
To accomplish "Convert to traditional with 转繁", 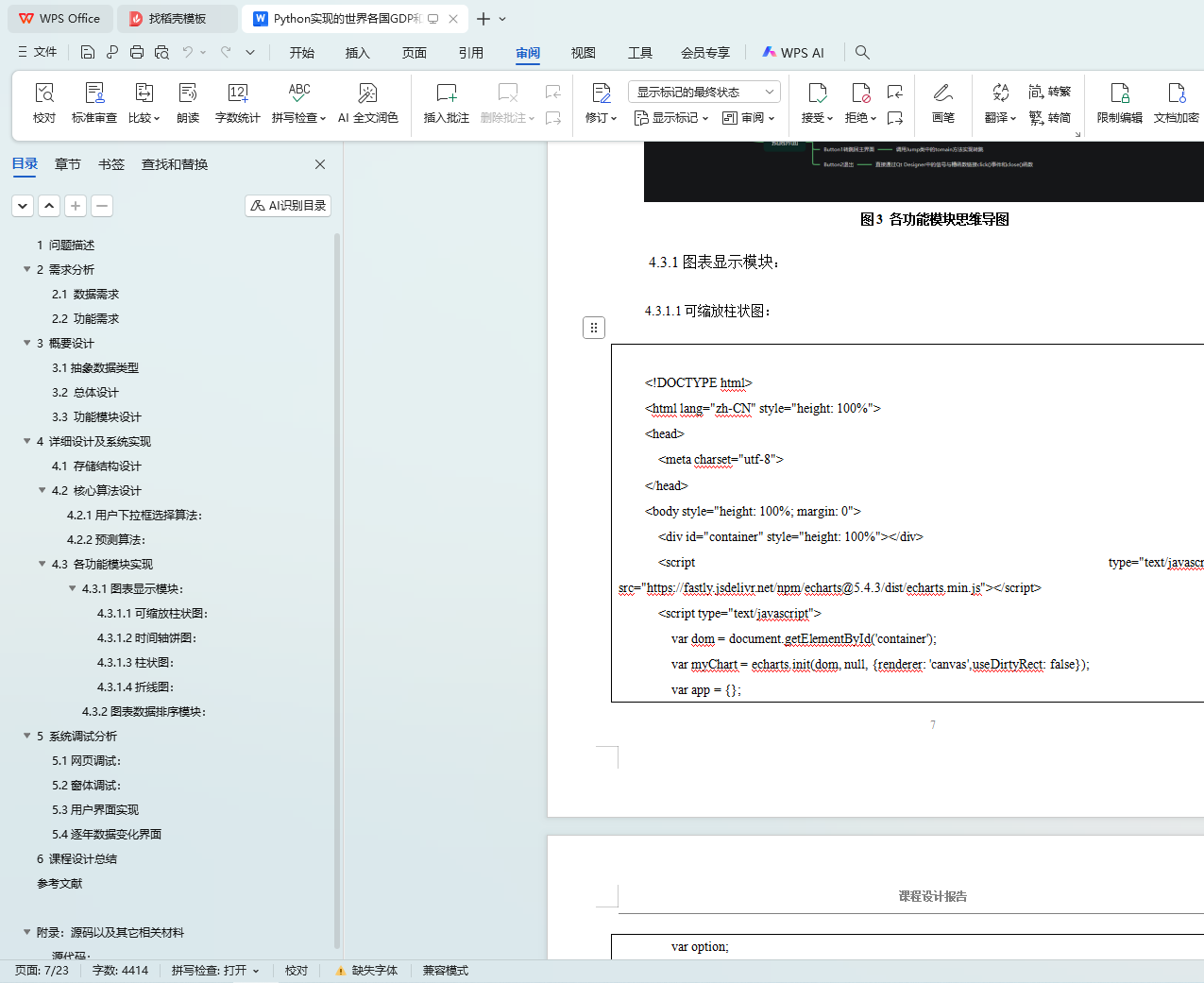I will coord(1050,92).
